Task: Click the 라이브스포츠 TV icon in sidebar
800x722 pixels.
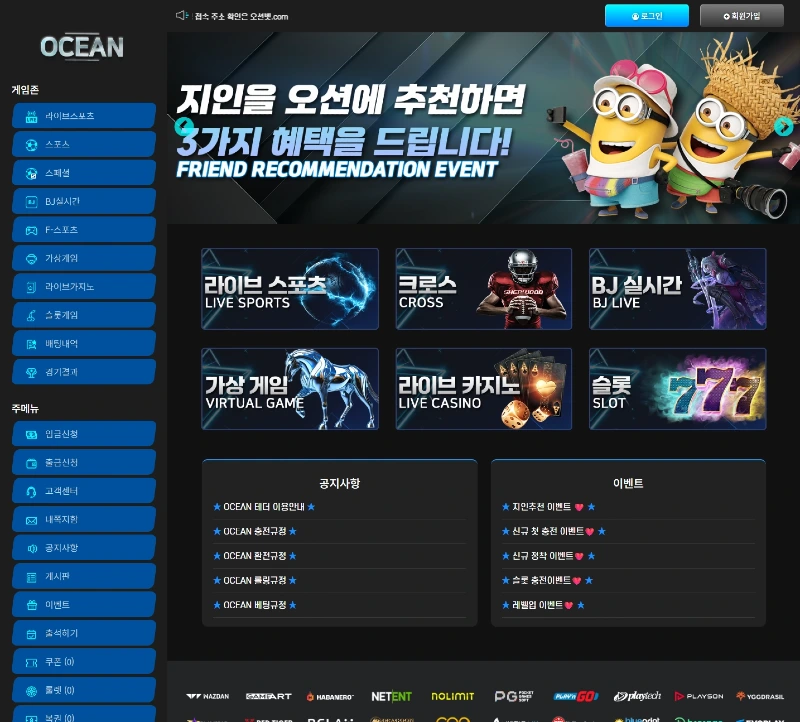Action: pos(31,116)
